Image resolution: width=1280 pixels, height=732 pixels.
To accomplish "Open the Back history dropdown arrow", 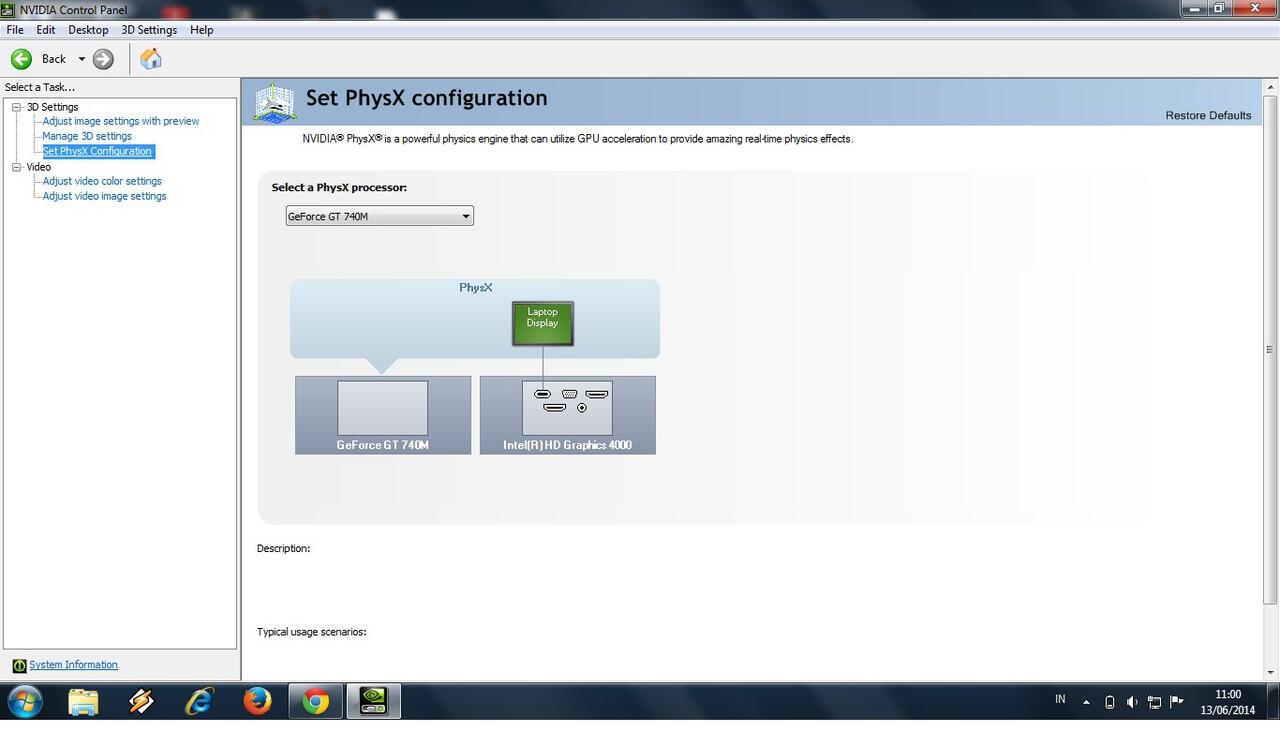I will coord(82,59).
